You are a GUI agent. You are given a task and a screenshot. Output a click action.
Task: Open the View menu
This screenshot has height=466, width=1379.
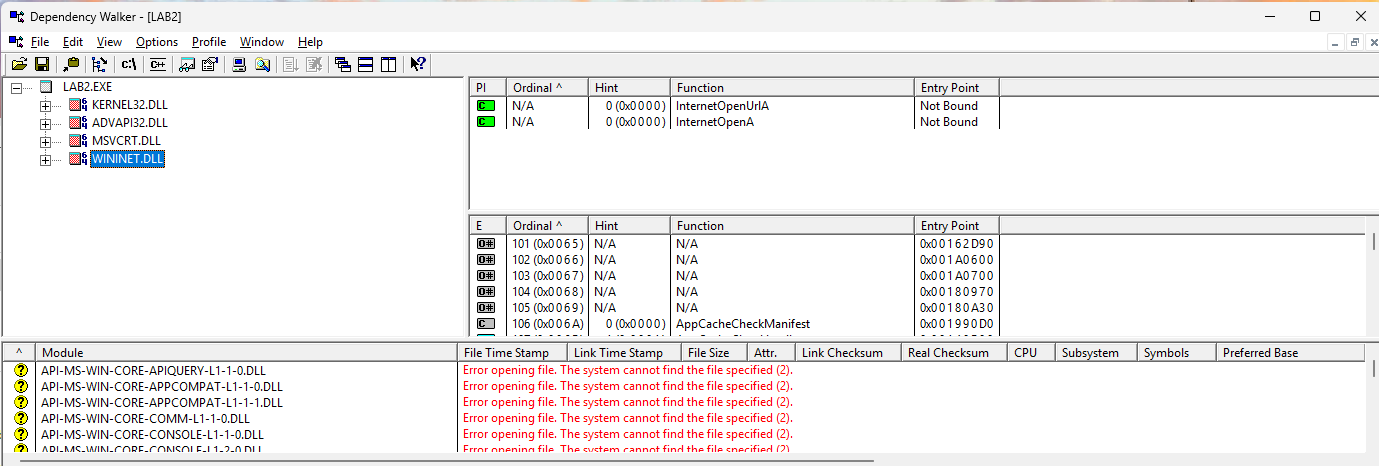[109, 42]
